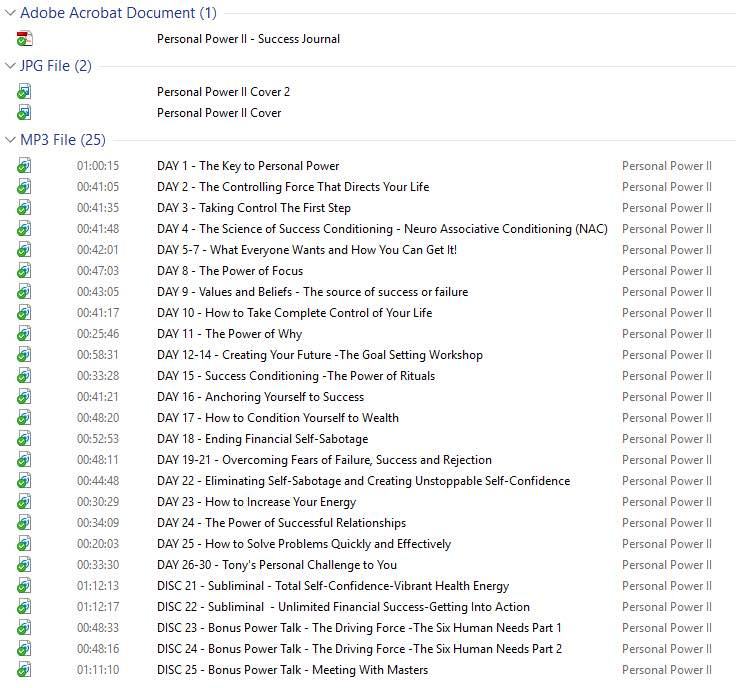Screen dimensions: 736x688
Task: Select 'DAY 25 - How to Solve Problems' title
Action: [x=304, y=544]
